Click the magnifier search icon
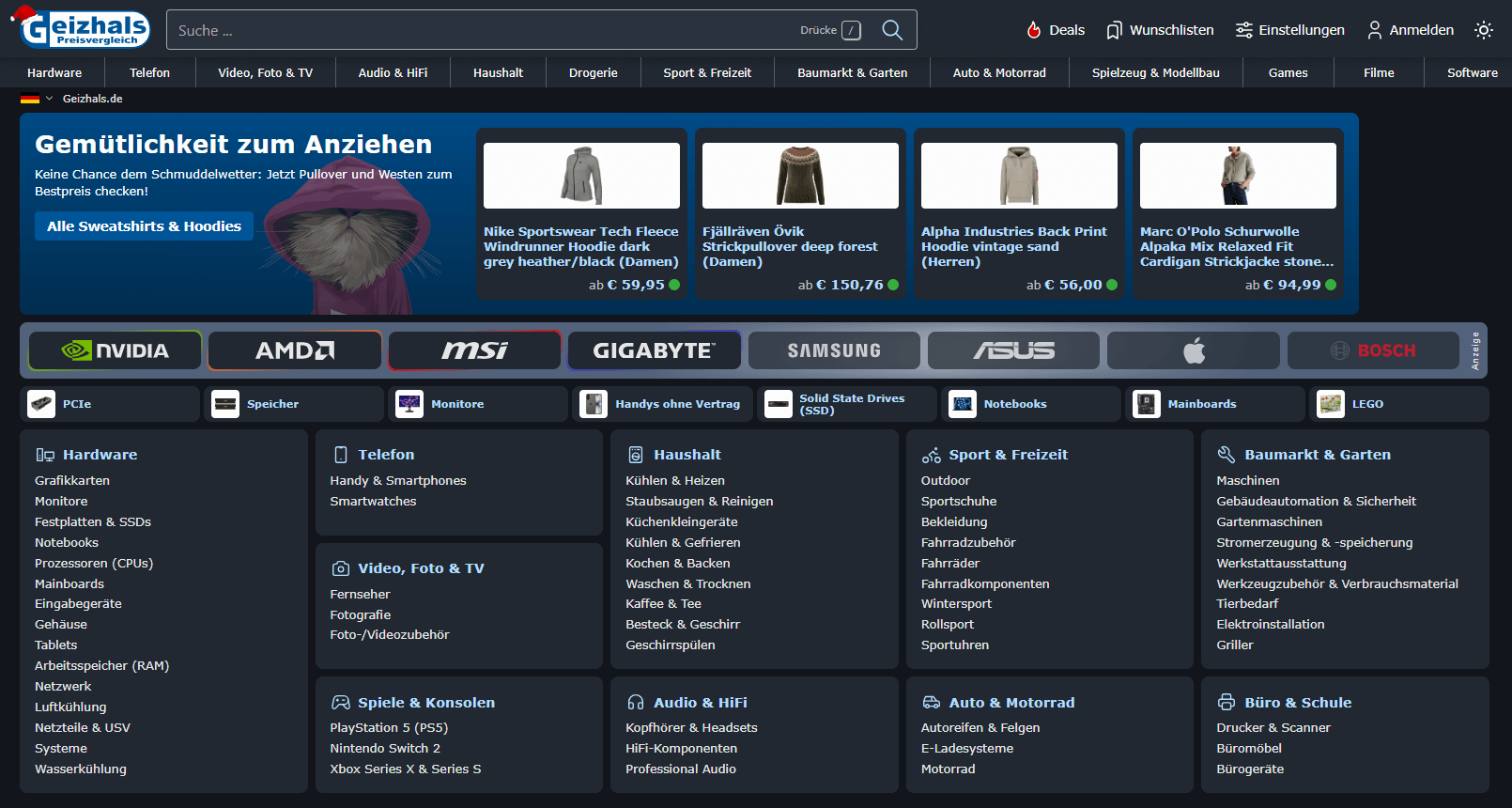The width and height of the screenshot is (1512, 808). point(891,30)
